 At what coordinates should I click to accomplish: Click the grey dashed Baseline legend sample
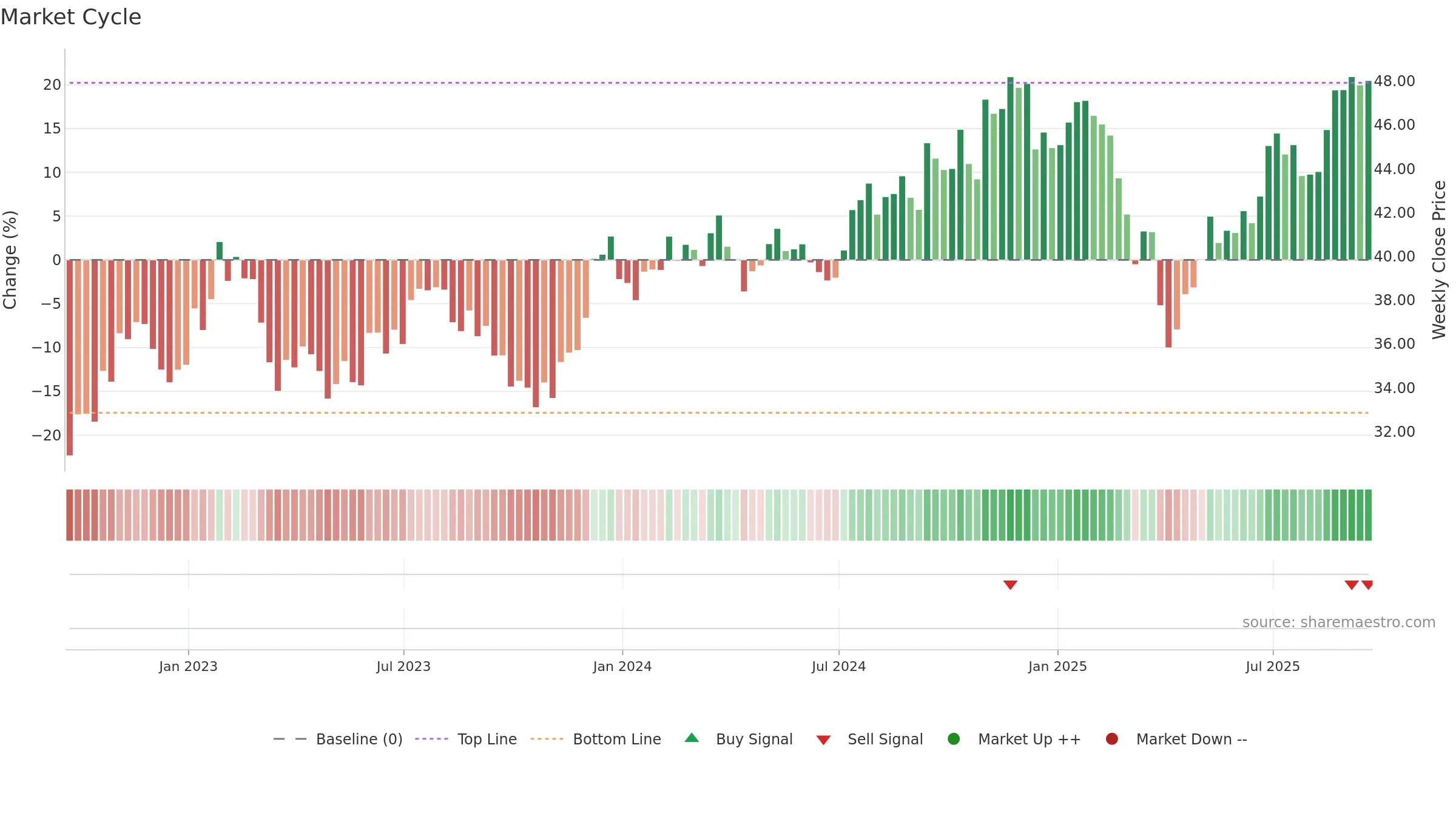click(x=290, y=739)
